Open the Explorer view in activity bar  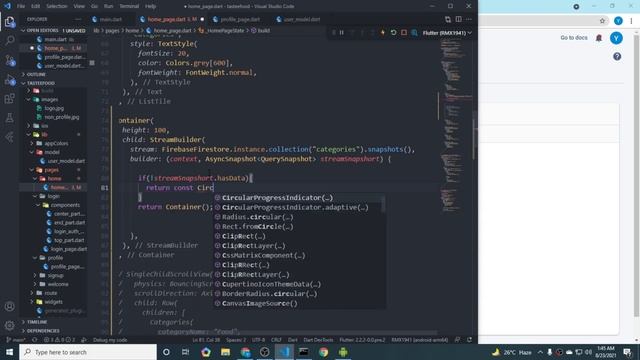pyautogui.click(x=9, y=21)
